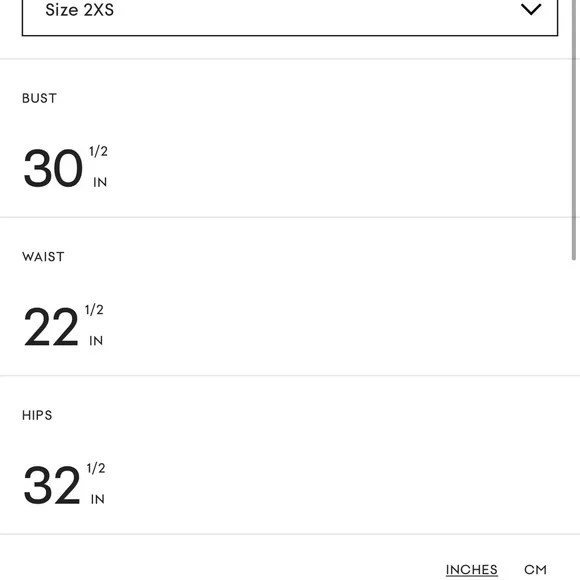Click the IN unit under waist fraction

(96, 341)
